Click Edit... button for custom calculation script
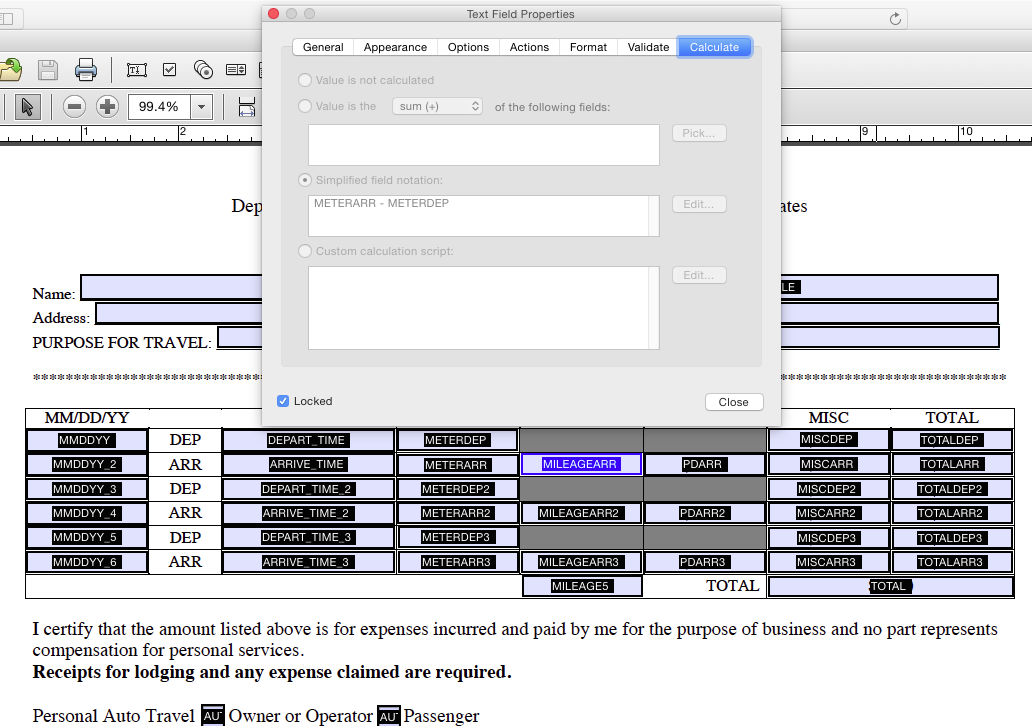 [699, 275]
